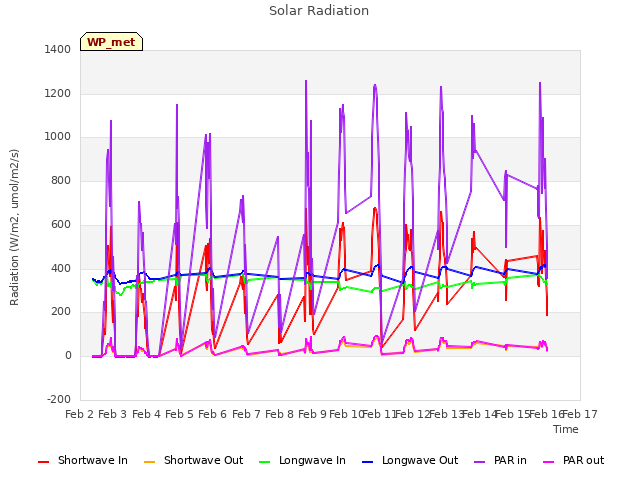640x480 pixels.
Task: Toggle PAR in legend entry
Action: click(x=500, y=461)
